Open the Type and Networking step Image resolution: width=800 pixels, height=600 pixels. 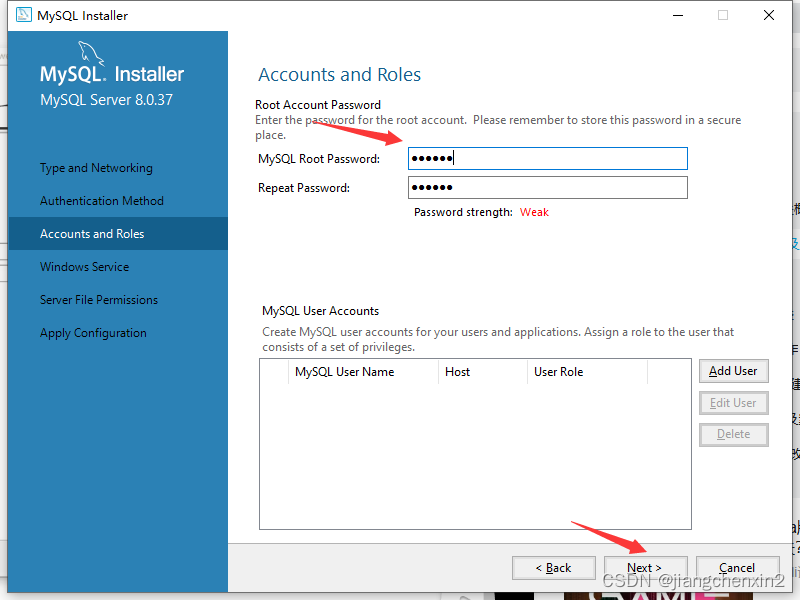click(96, 168)
